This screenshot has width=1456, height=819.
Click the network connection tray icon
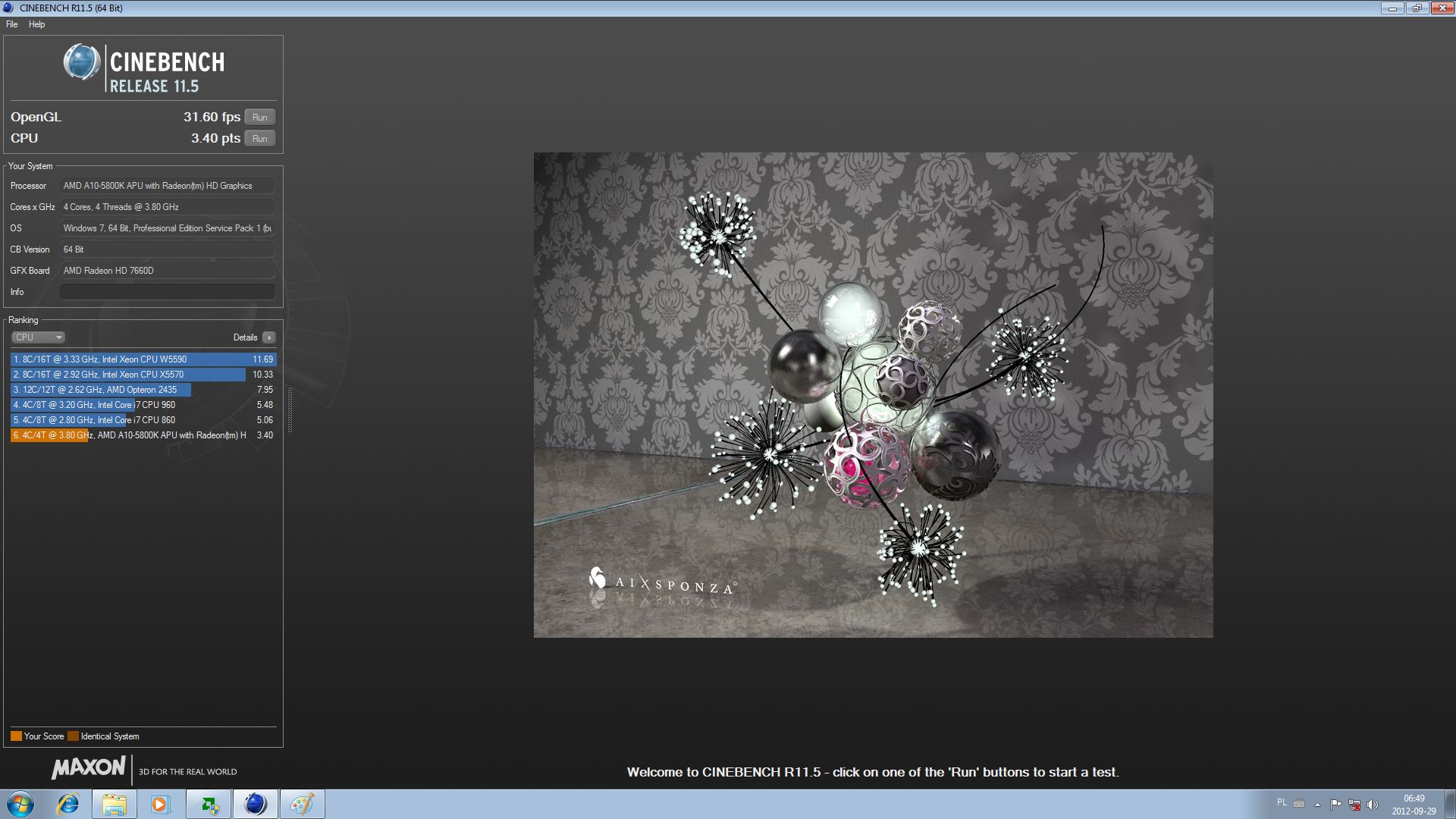[1354, 805]
